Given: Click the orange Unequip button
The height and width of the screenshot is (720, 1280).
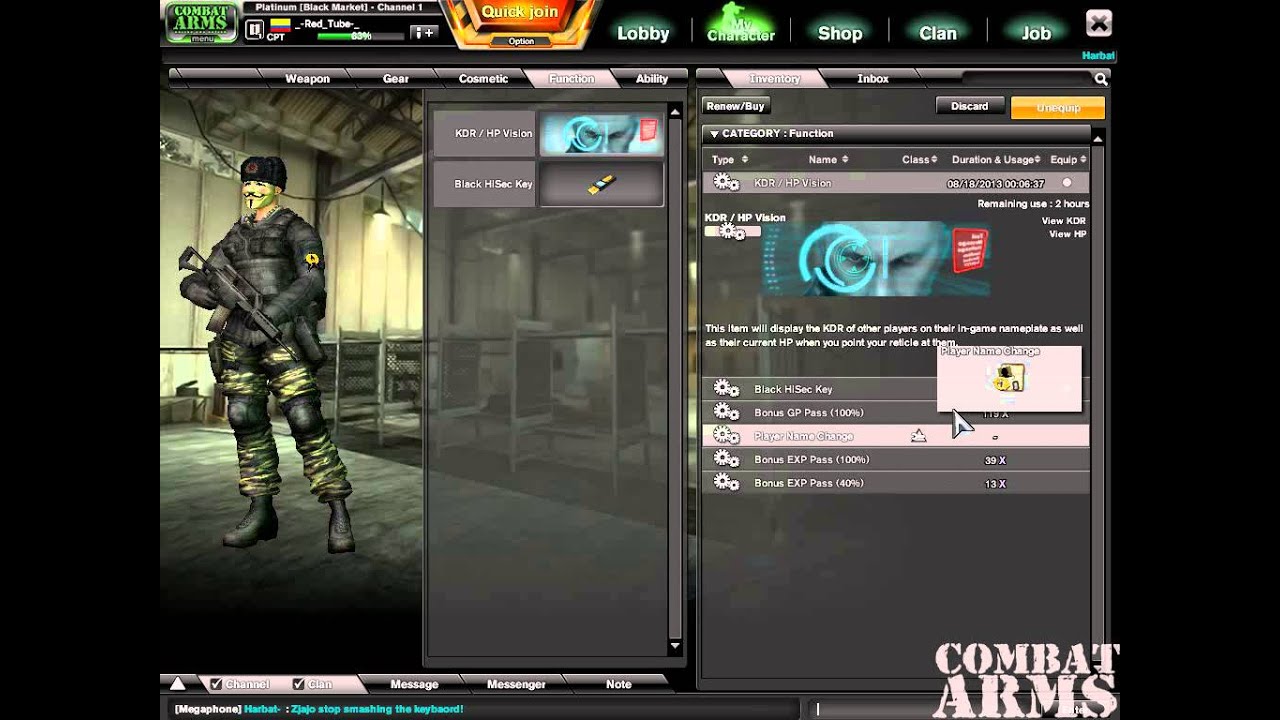Looking at the screenshot, I should tap(1058, 107).
